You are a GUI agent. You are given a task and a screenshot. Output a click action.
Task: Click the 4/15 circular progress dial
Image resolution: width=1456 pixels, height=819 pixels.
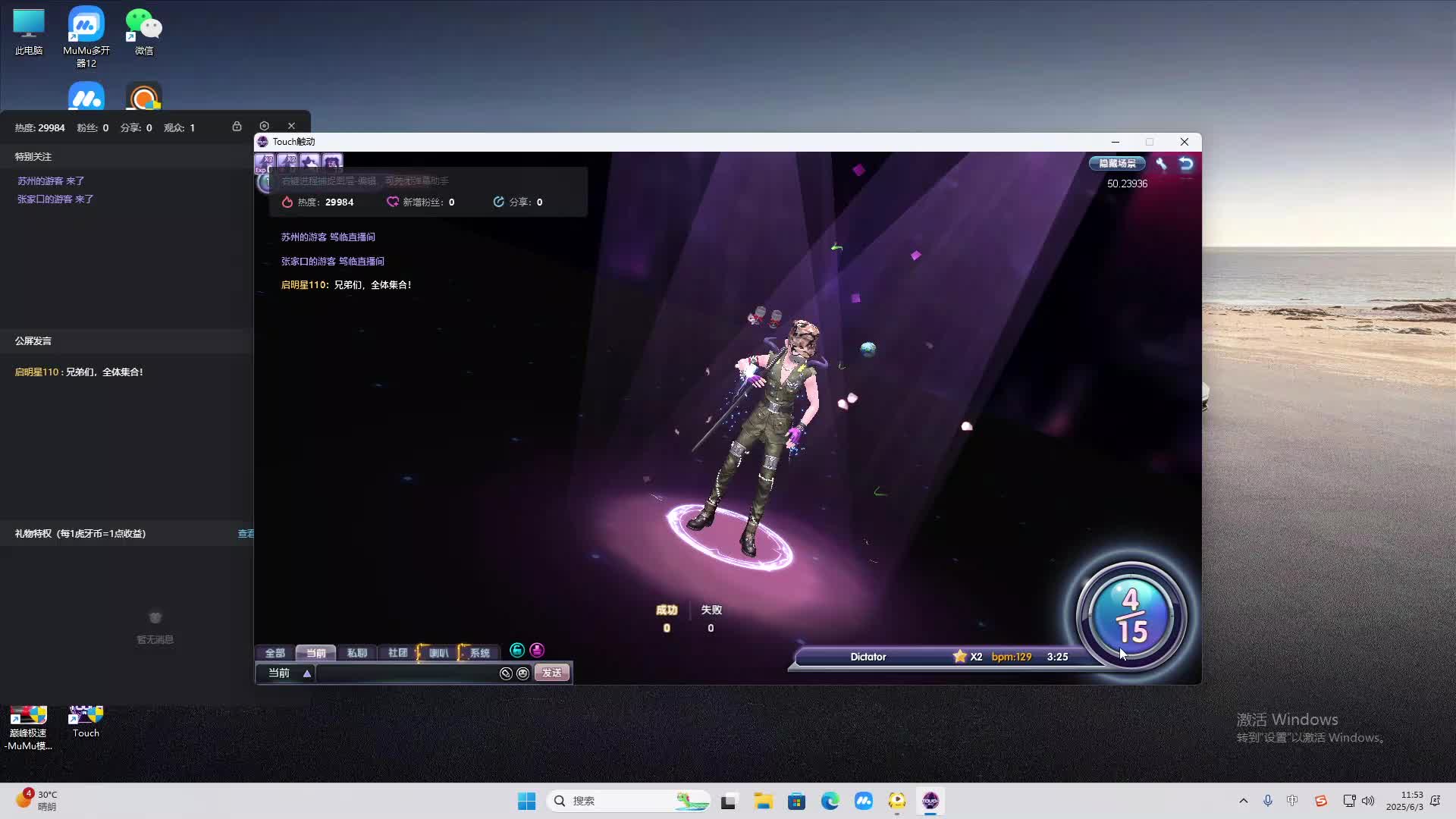(x=1131, y=616)
